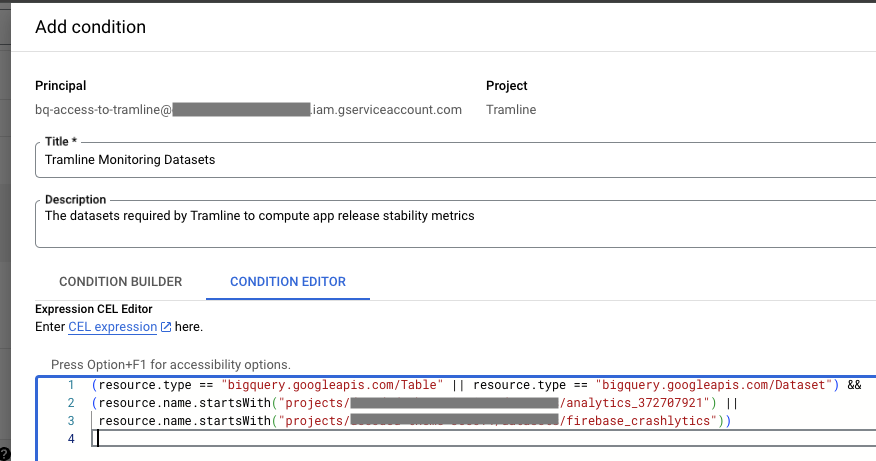
Task: Click the help question mark icon at bottom left
Action: click(x=4, y=454)
